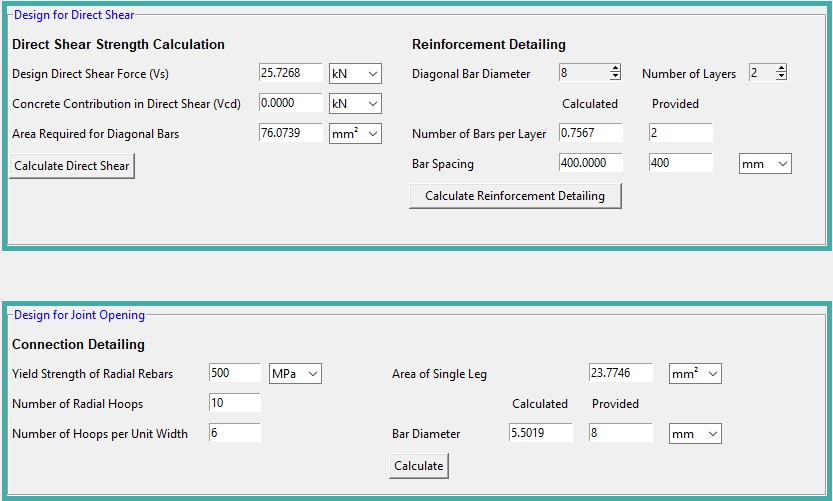Open mm² unit dropdown for Diagonal Bars area
Viewport: 833px width, 501px height.
(355, 133)
